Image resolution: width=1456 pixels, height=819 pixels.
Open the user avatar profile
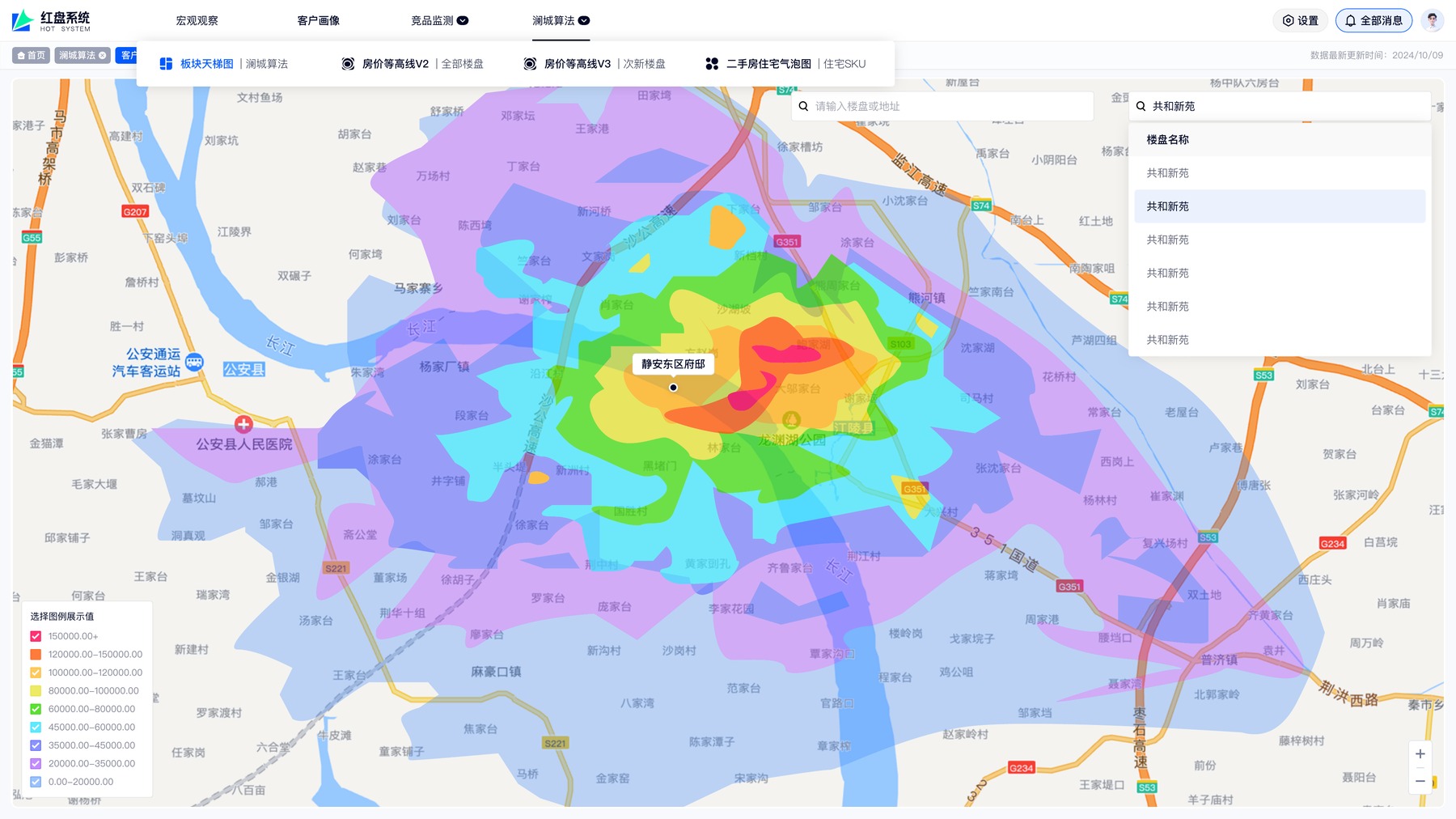1432,21
